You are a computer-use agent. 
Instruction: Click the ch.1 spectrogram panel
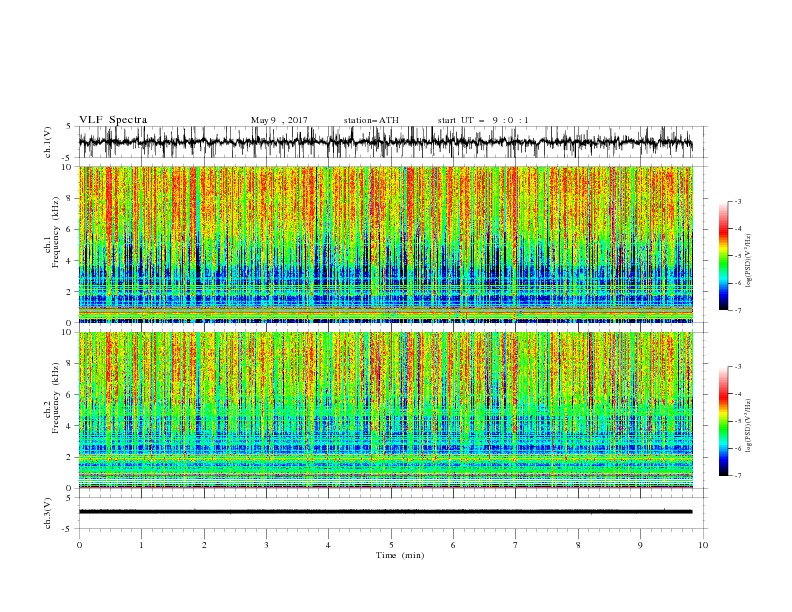pos(385,244)
